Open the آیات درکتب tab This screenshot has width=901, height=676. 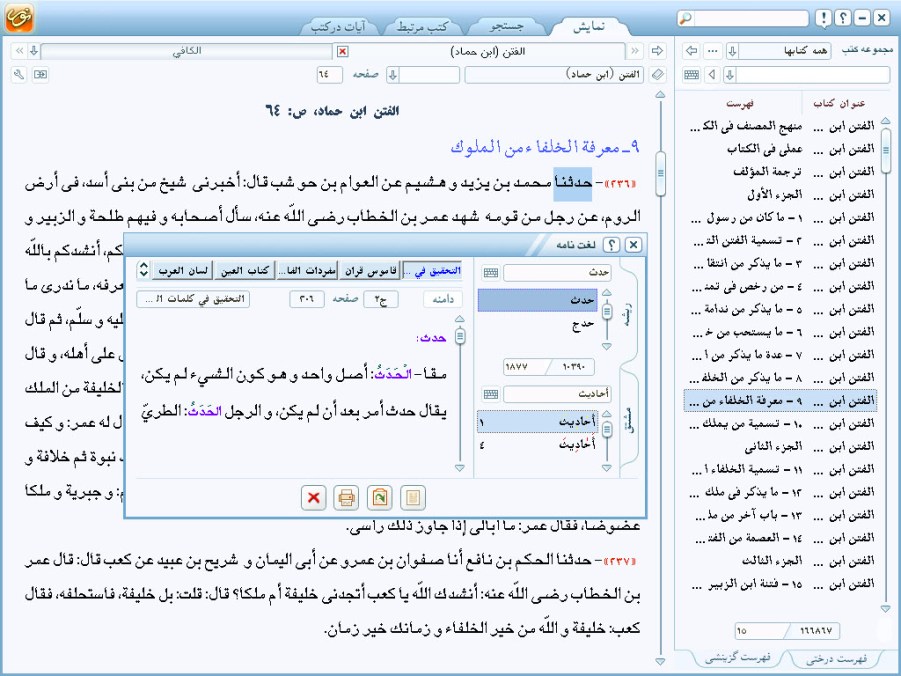click(x=338, y=26)
